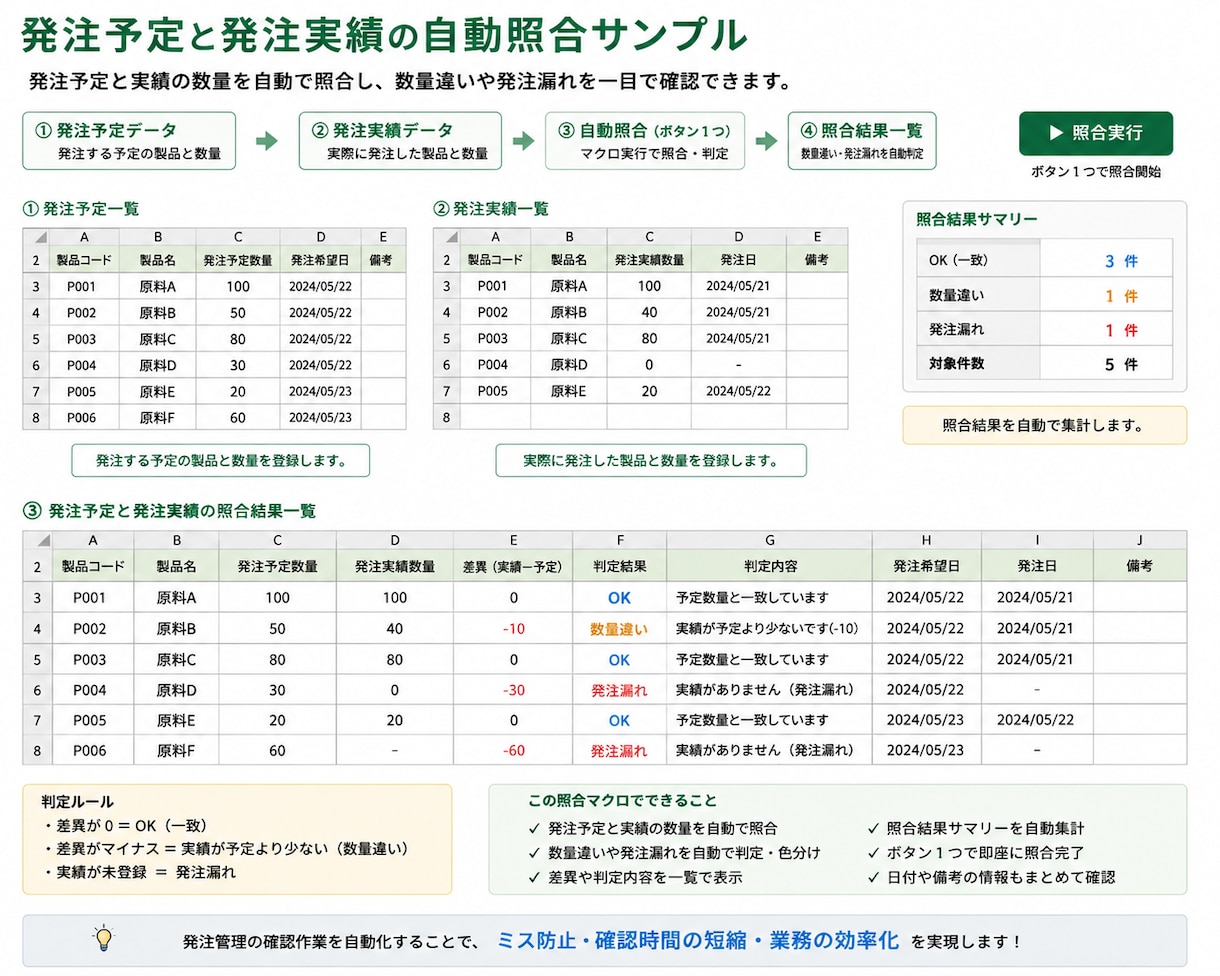Click 備考 header in 照合結果一覧 table

[x=1140, y=566]
